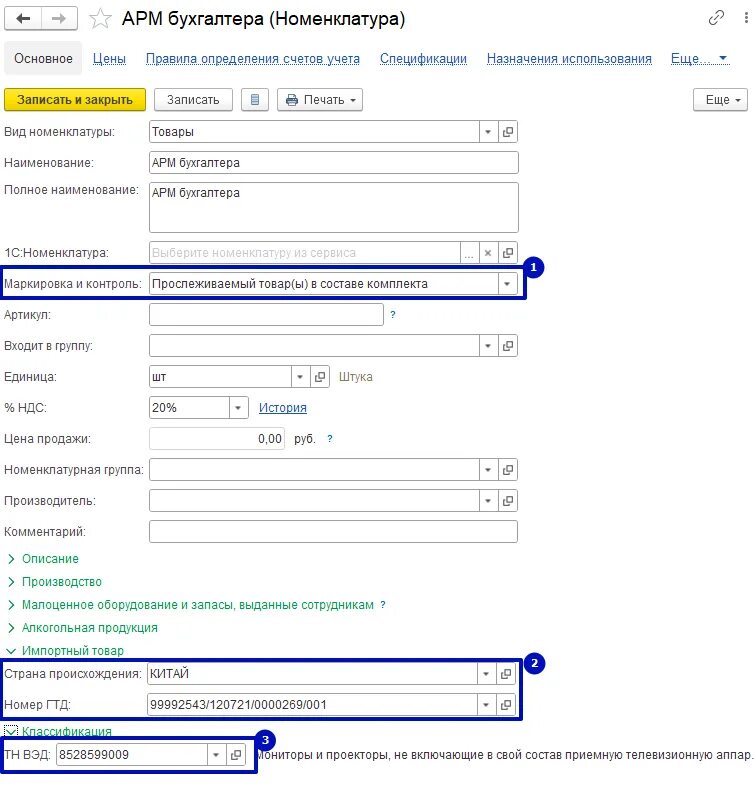
Task: Open the История link near НДС
Action: click(x=283, y=408)
